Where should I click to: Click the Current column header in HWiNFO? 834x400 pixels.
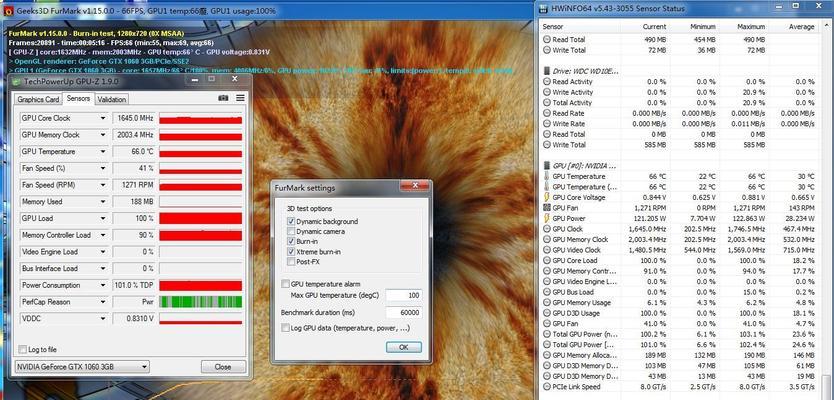click(655, 27)
